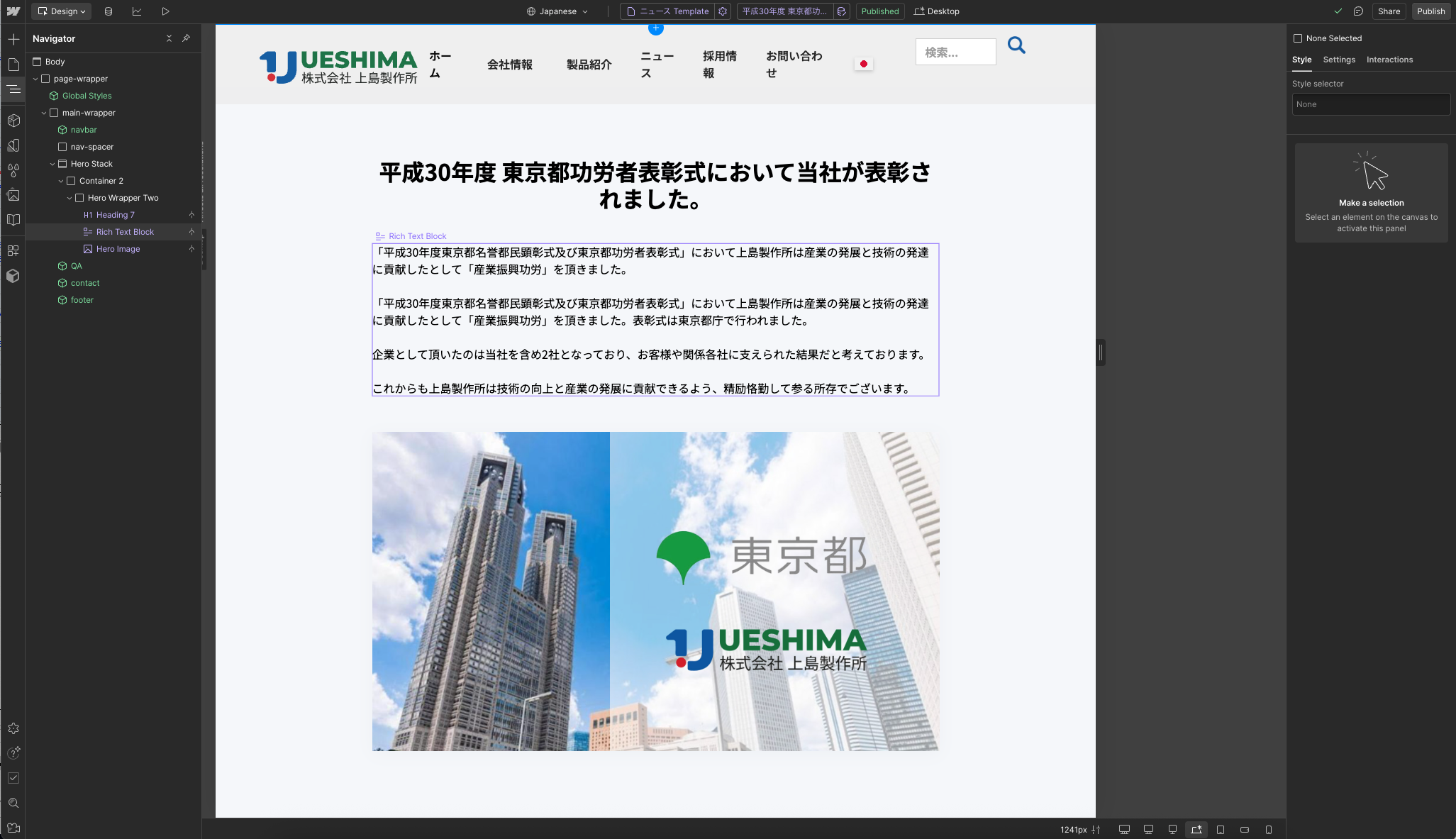Open the Help question mark icon
The width and height of the screenshot is (1456, 839).
coord(13,753)
